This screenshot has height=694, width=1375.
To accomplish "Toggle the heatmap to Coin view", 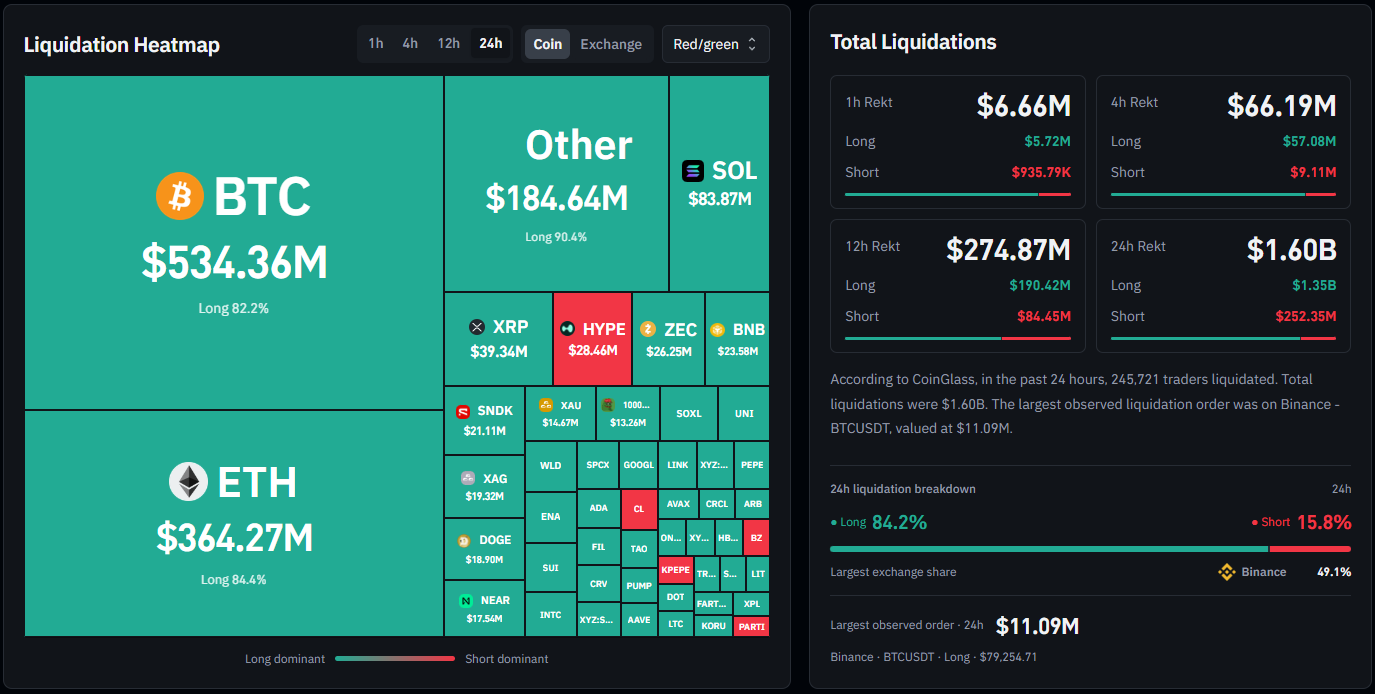I will coord(548,44).
